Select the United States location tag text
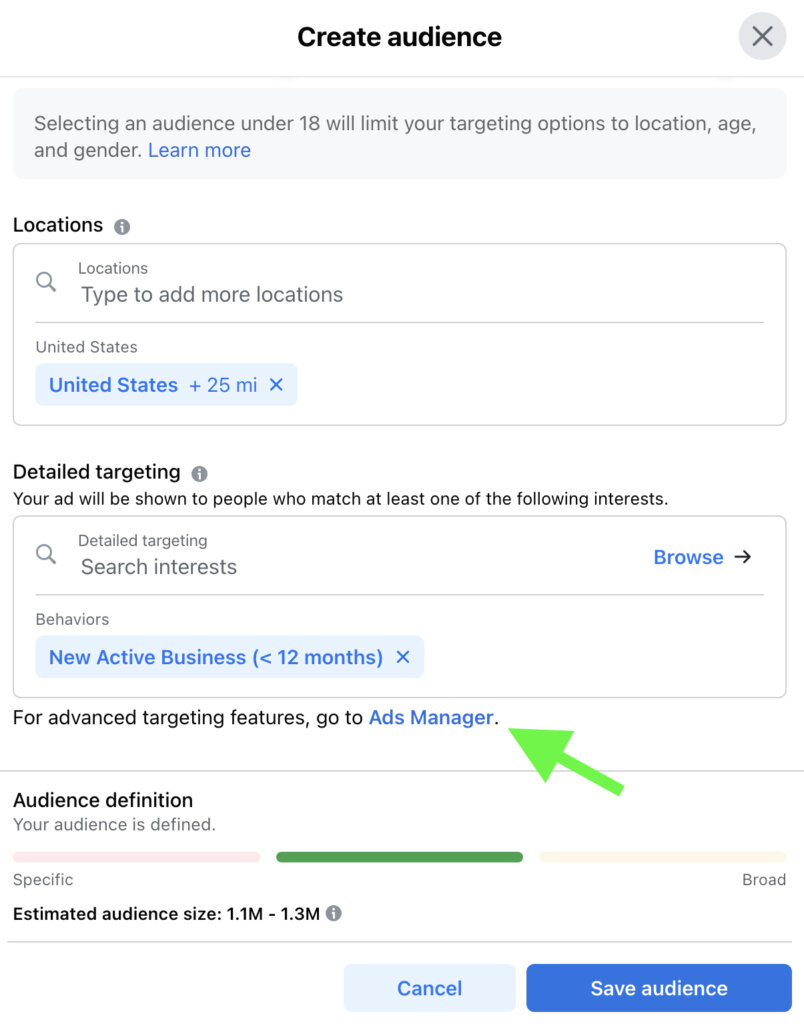 tap(111, 384)
